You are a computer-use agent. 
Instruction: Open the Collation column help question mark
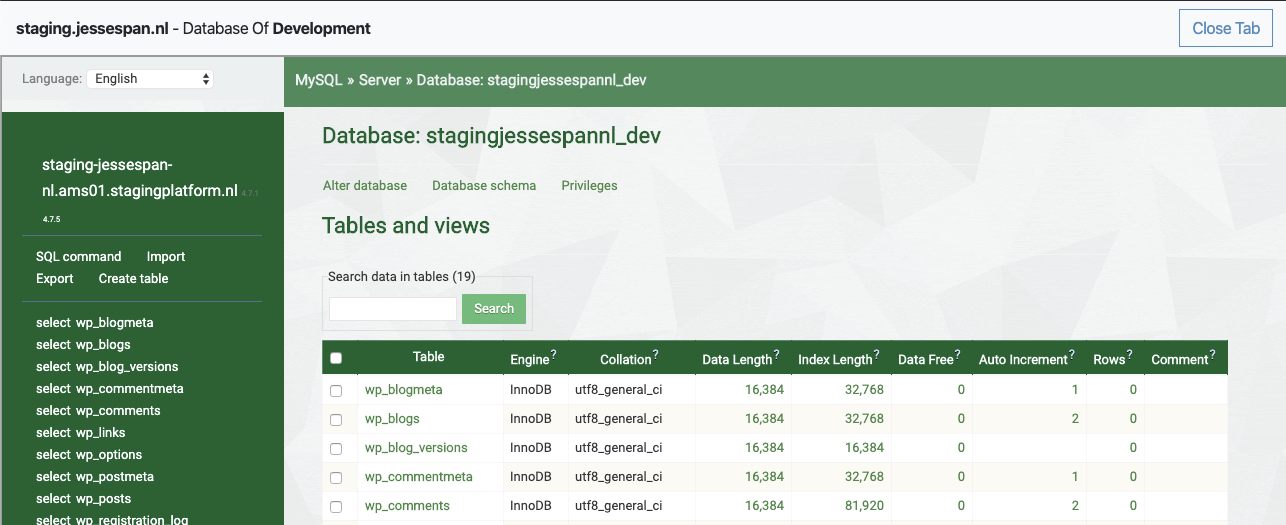click(x=655, y=354)
